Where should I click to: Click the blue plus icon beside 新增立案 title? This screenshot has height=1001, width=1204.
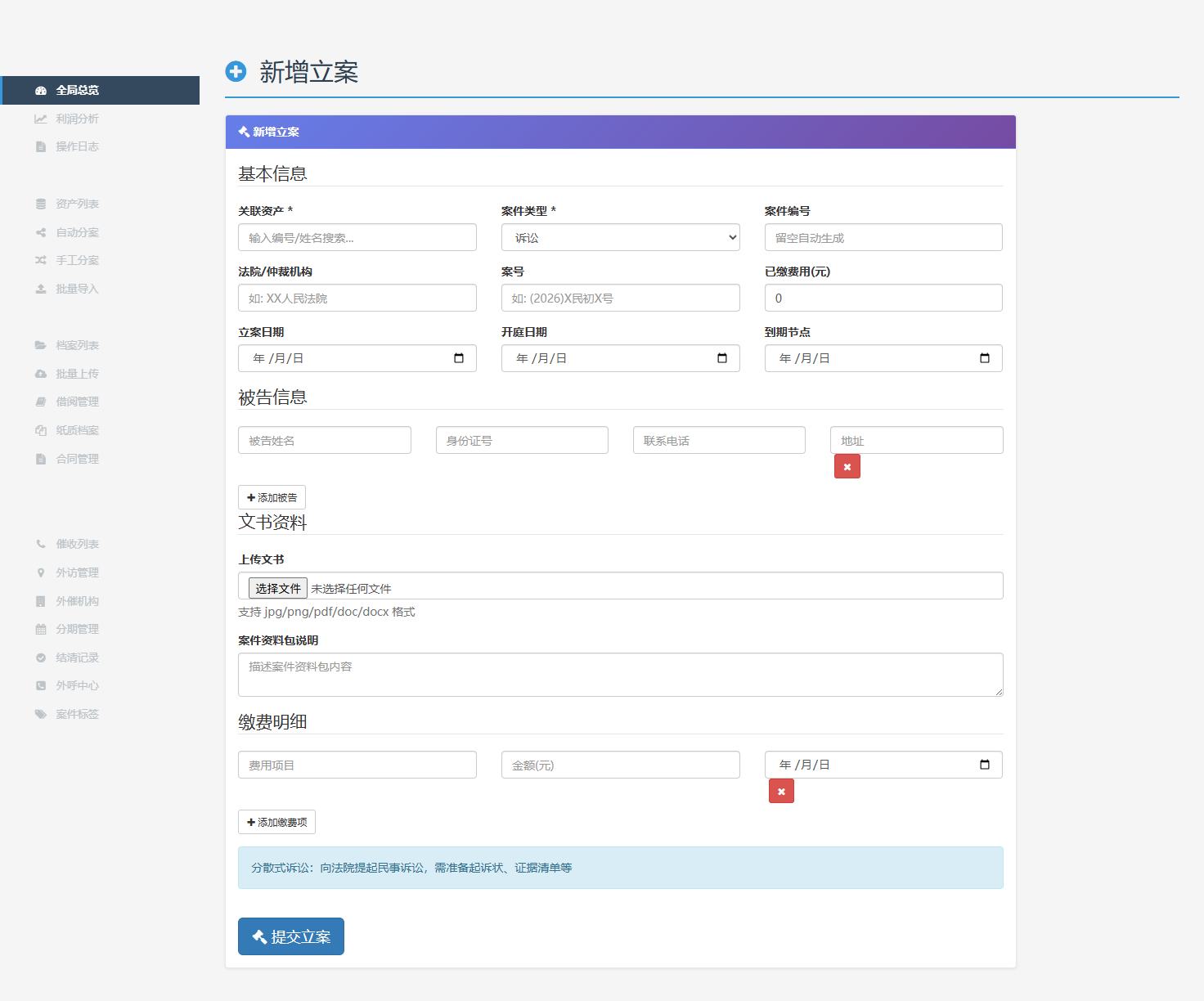(236, 72)
